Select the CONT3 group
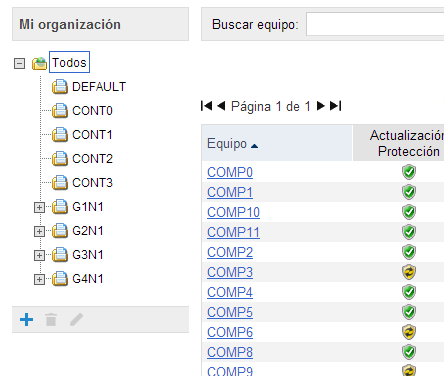The height and width of the screenshot is (376, 444). pos(92,183)
